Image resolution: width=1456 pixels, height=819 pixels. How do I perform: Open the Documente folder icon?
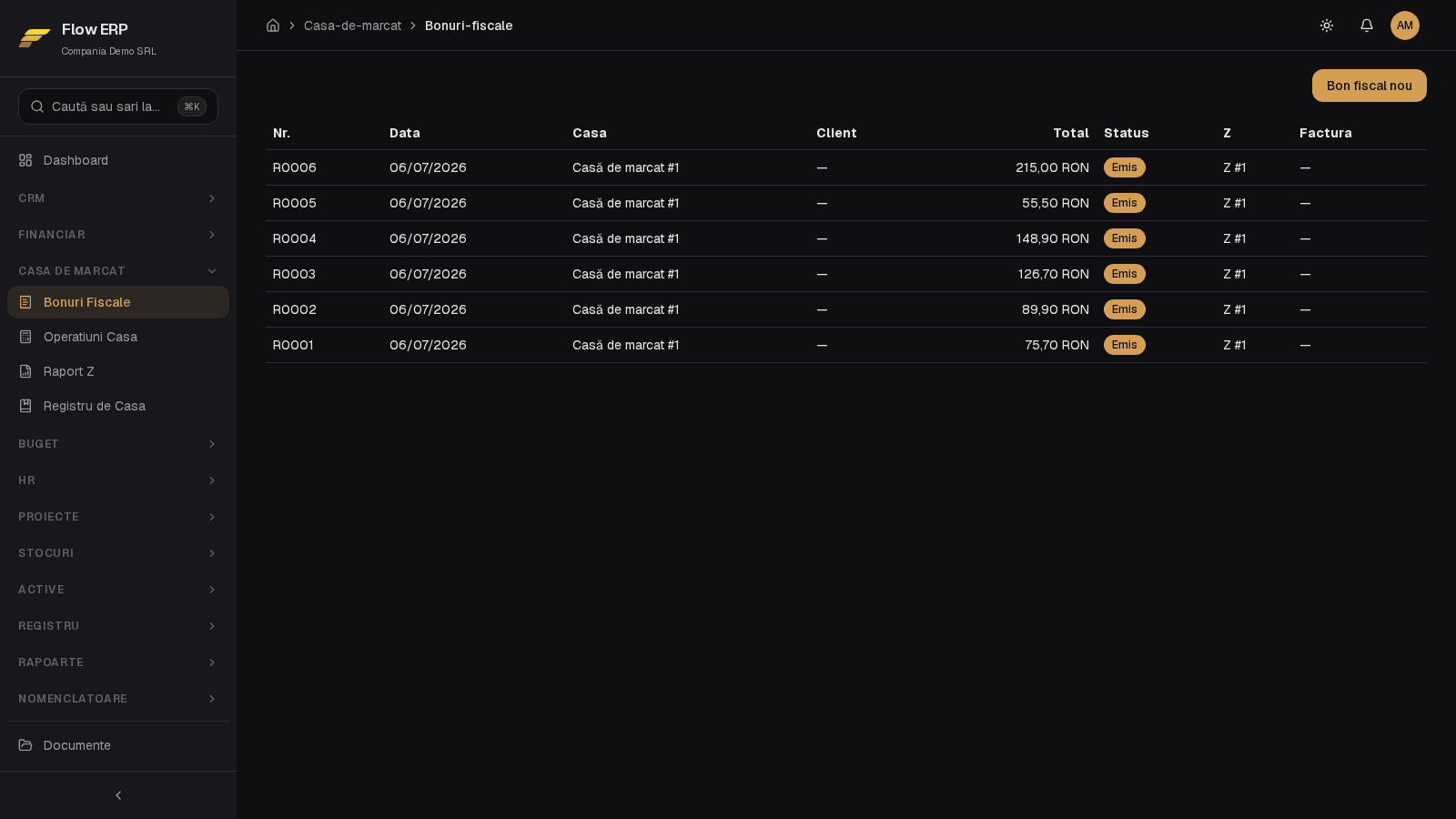pyautogui.click(x=25, y=745)
